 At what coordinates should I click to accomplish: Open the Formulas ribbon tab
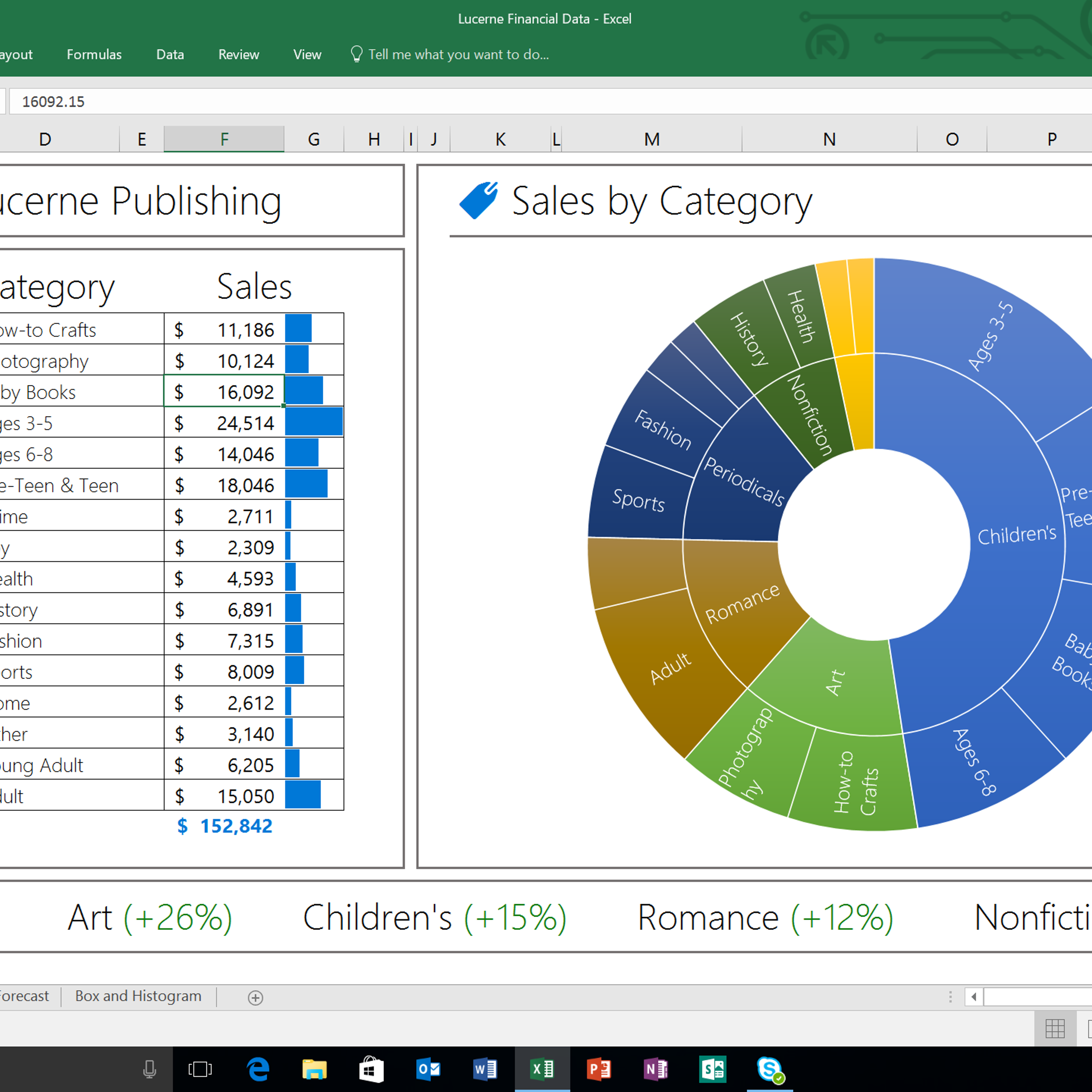point(94,54)
